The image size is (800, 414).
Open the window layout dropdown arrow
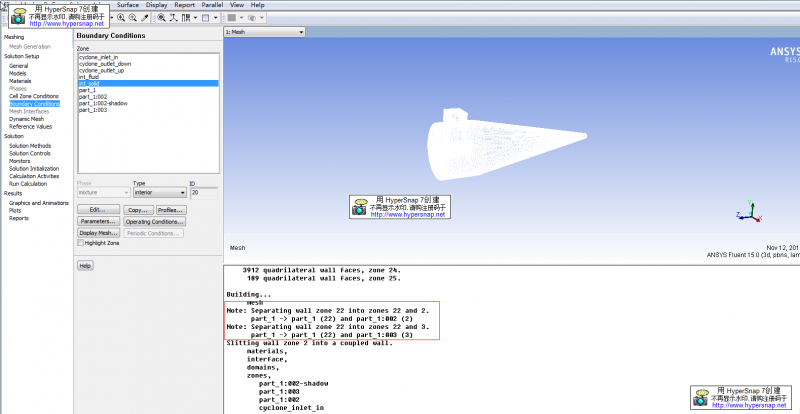216,18
